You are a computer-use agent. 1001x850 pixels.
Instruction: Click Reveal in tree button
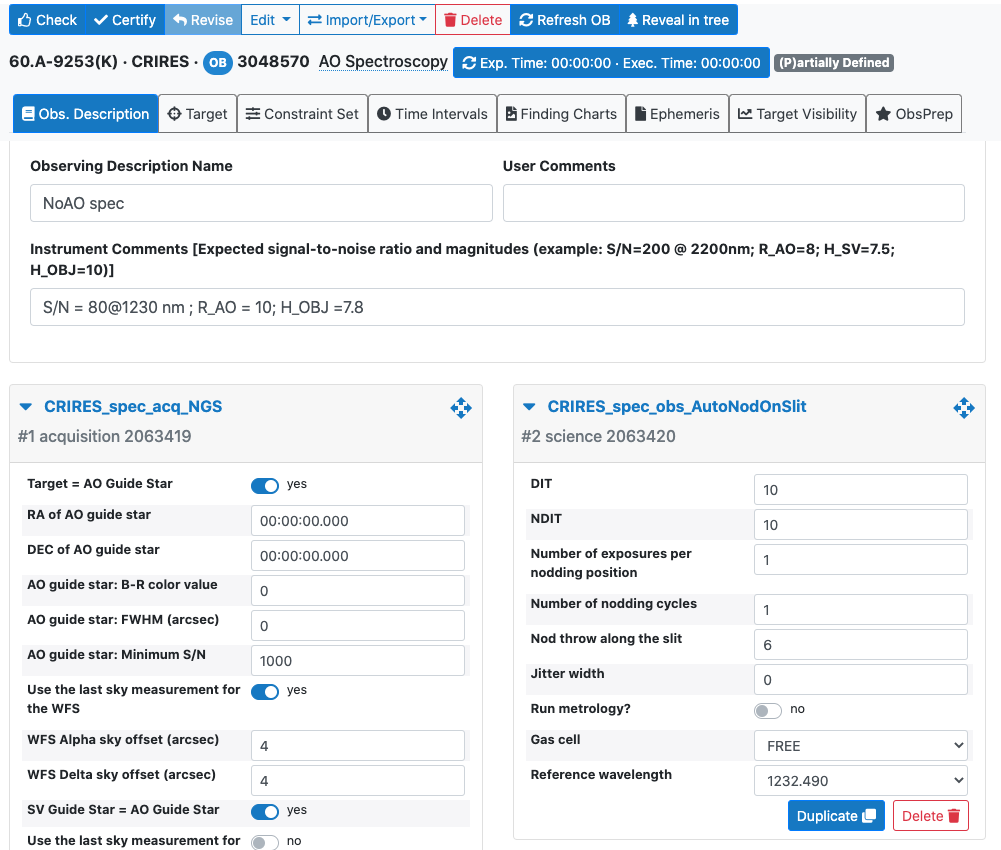click(677, 20)
